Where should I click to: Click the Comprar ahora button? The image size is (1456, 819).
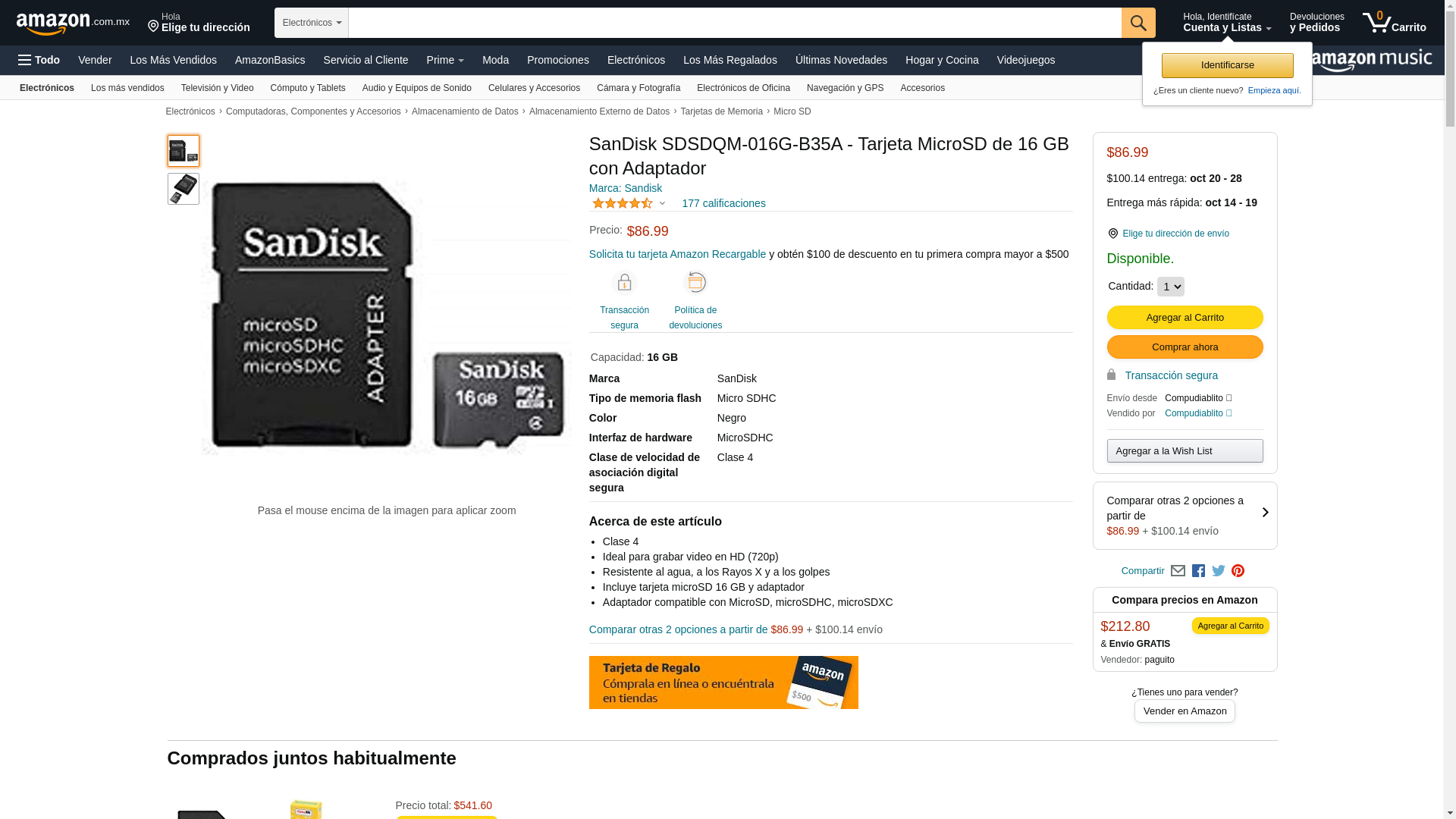point(1185,347)
